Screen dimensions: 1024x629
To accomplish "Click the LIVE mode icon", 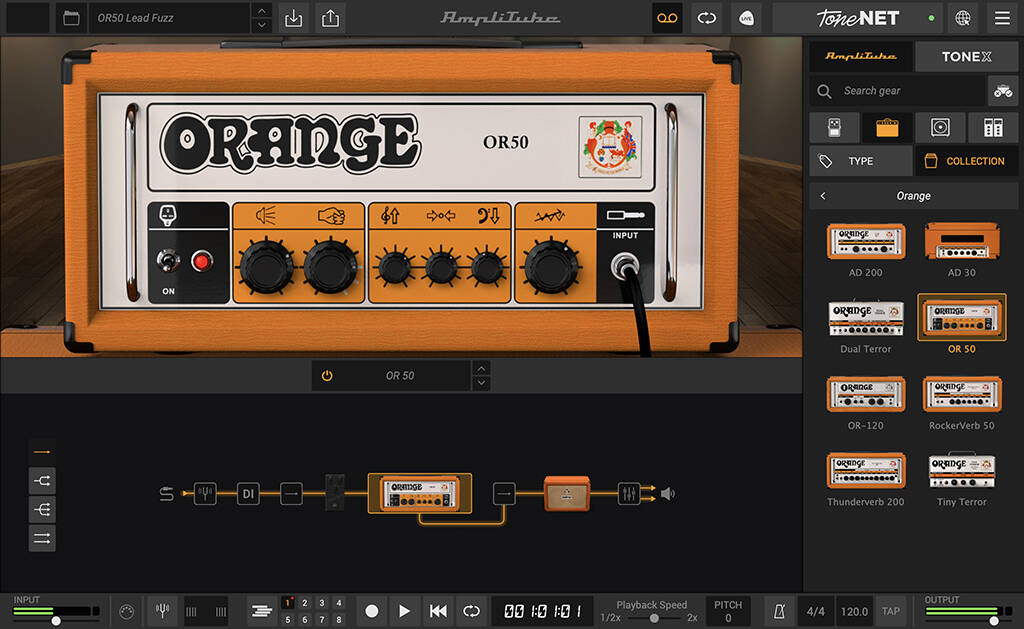I will point(746,18).
